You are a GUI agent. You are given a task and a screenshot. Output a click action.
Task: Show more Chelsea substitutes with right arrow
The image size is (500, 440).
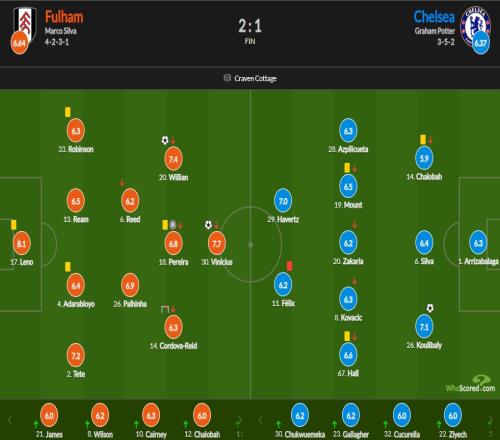pos(490,420)
